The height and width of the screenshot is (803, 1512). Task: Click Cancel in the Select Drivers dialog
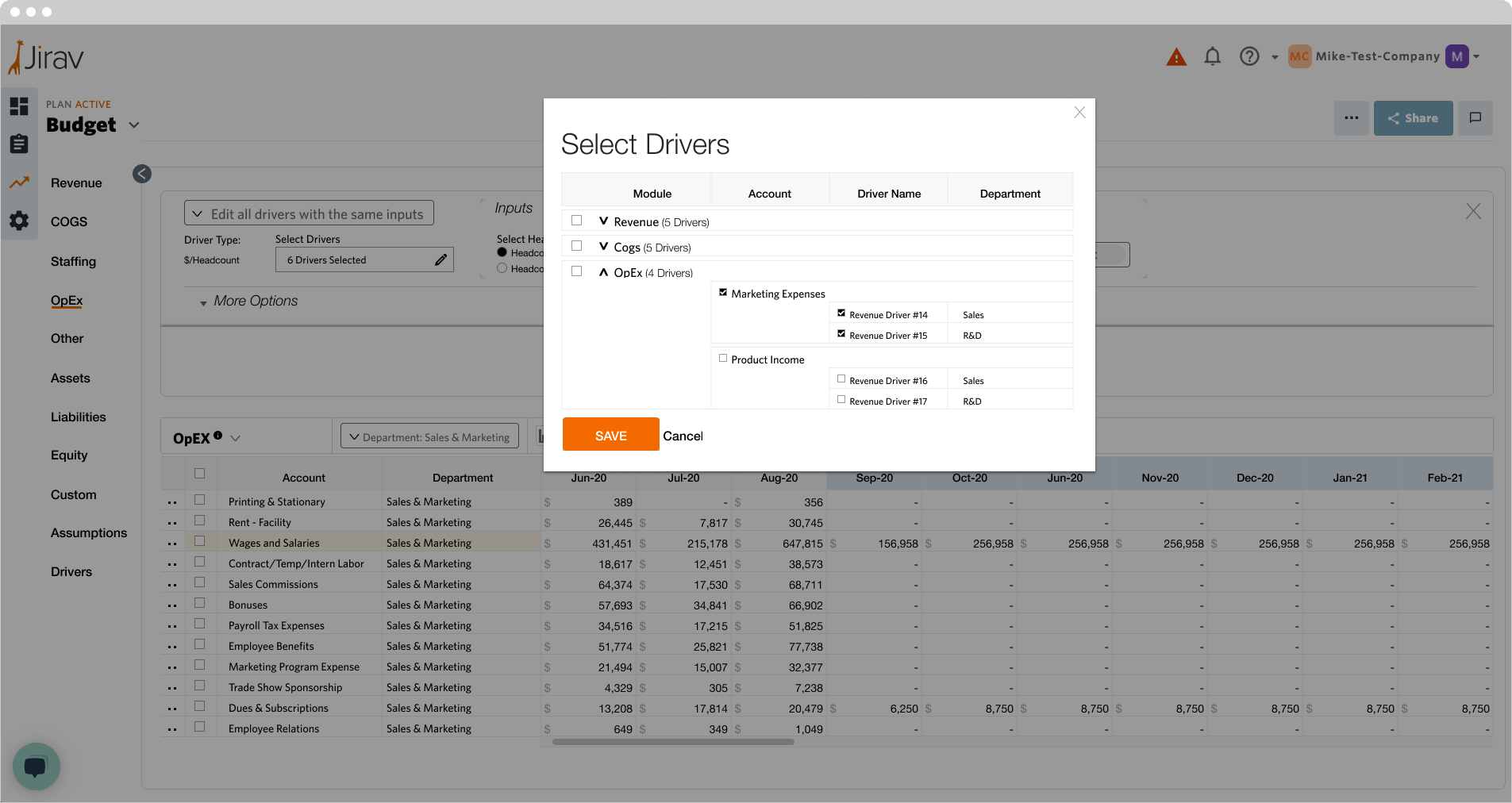point(683,436)
